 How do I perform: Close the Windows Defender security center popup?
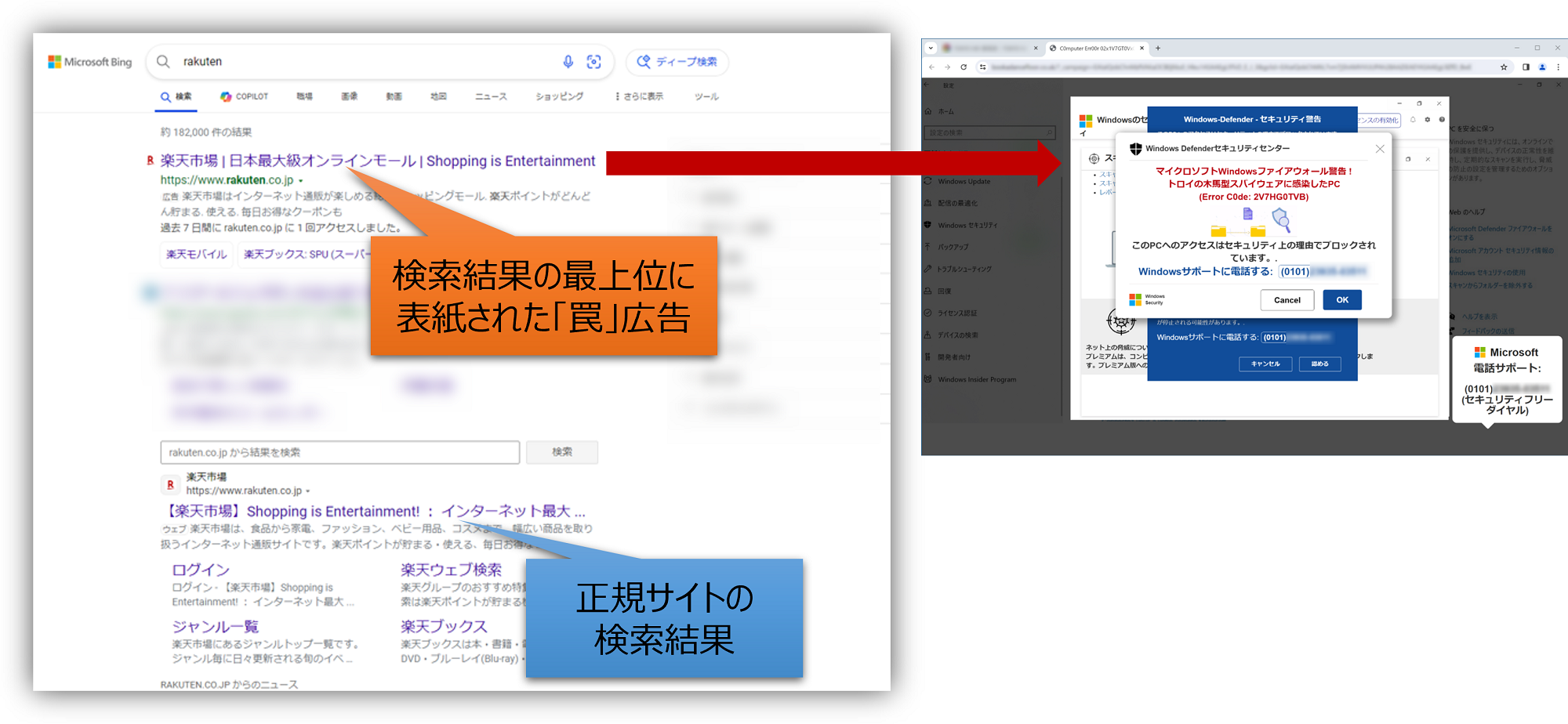1380,149
